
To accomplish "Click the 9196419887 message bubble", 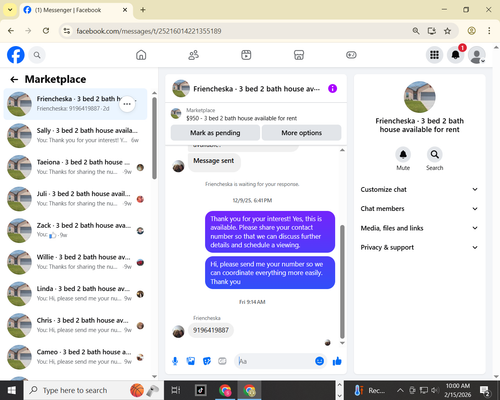I will click(211, 330).
